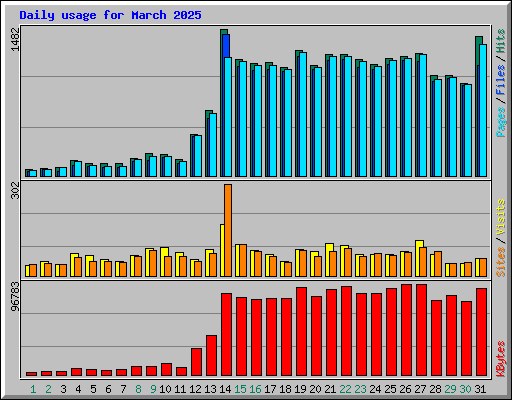Click the cyan pages bar for day 19
Screen dimensions: 512x400
pyautogui.click(x=303, y=114)
